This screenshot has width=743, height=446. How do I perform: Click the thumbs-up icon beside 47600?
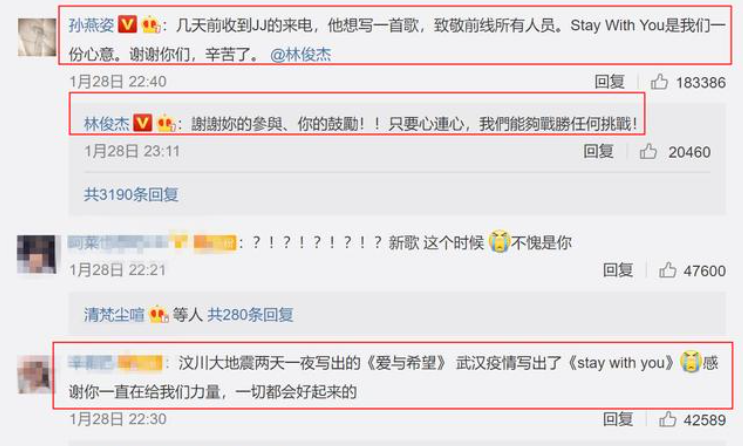(x=667, y=270)
